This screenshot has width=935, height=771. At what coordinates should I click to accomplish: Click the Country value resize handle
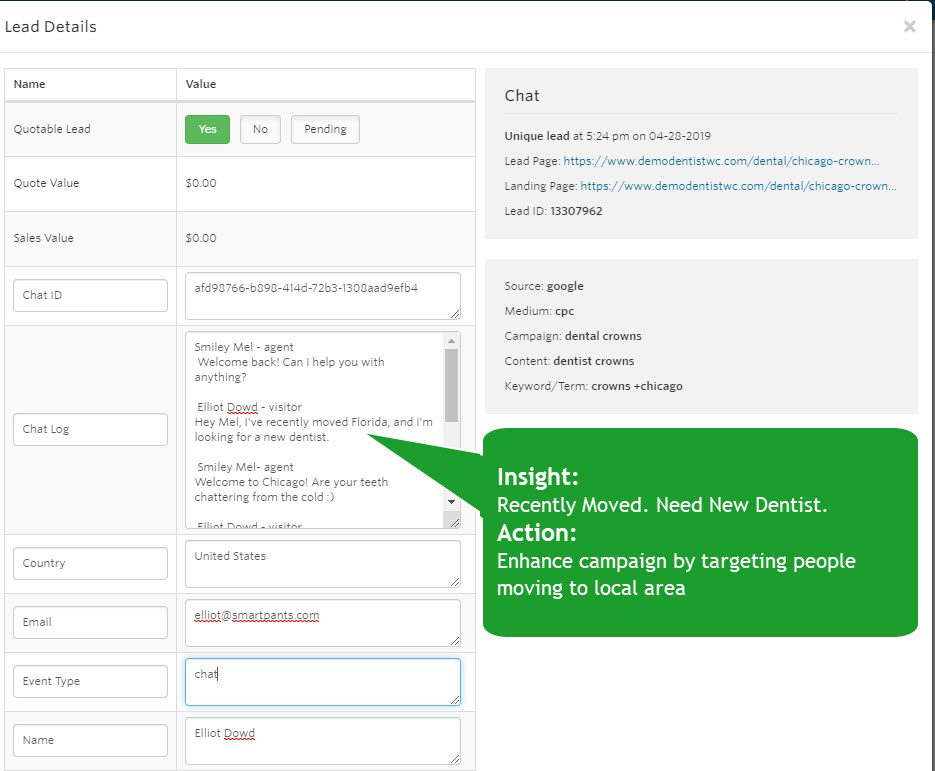[x=455, y=581]
